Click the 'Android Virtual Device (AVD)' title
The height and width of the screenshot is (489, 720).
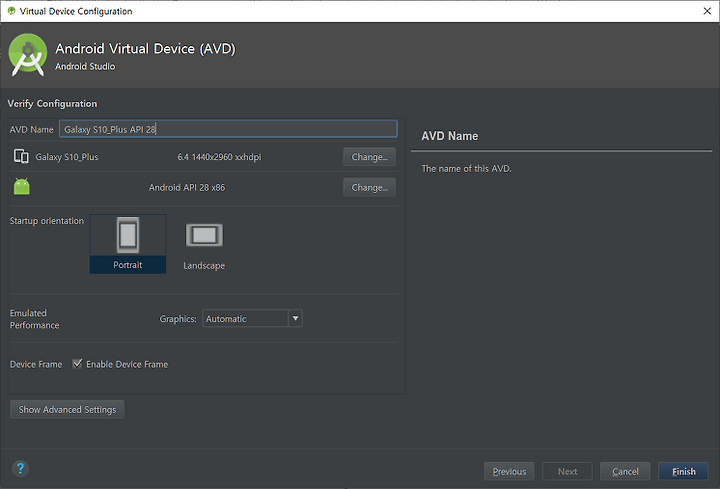(x=145, y=49)
